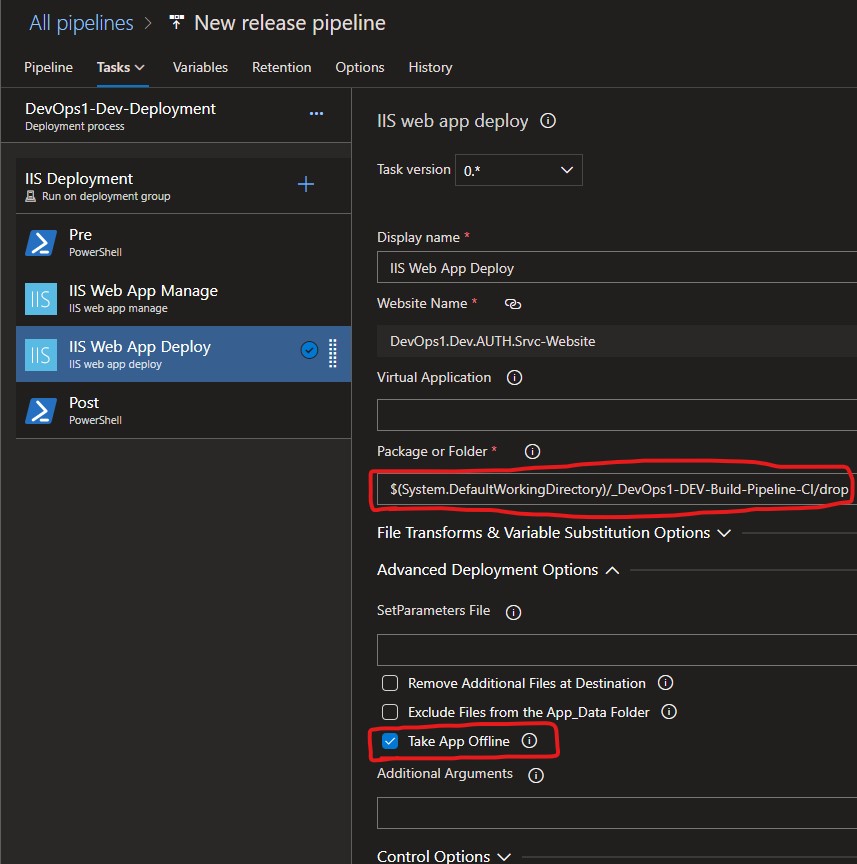Enable Remove Additional Files at Destination
The width and height of the screenshot is (857, 864).
pyautogui.click(x=390, y=683)
